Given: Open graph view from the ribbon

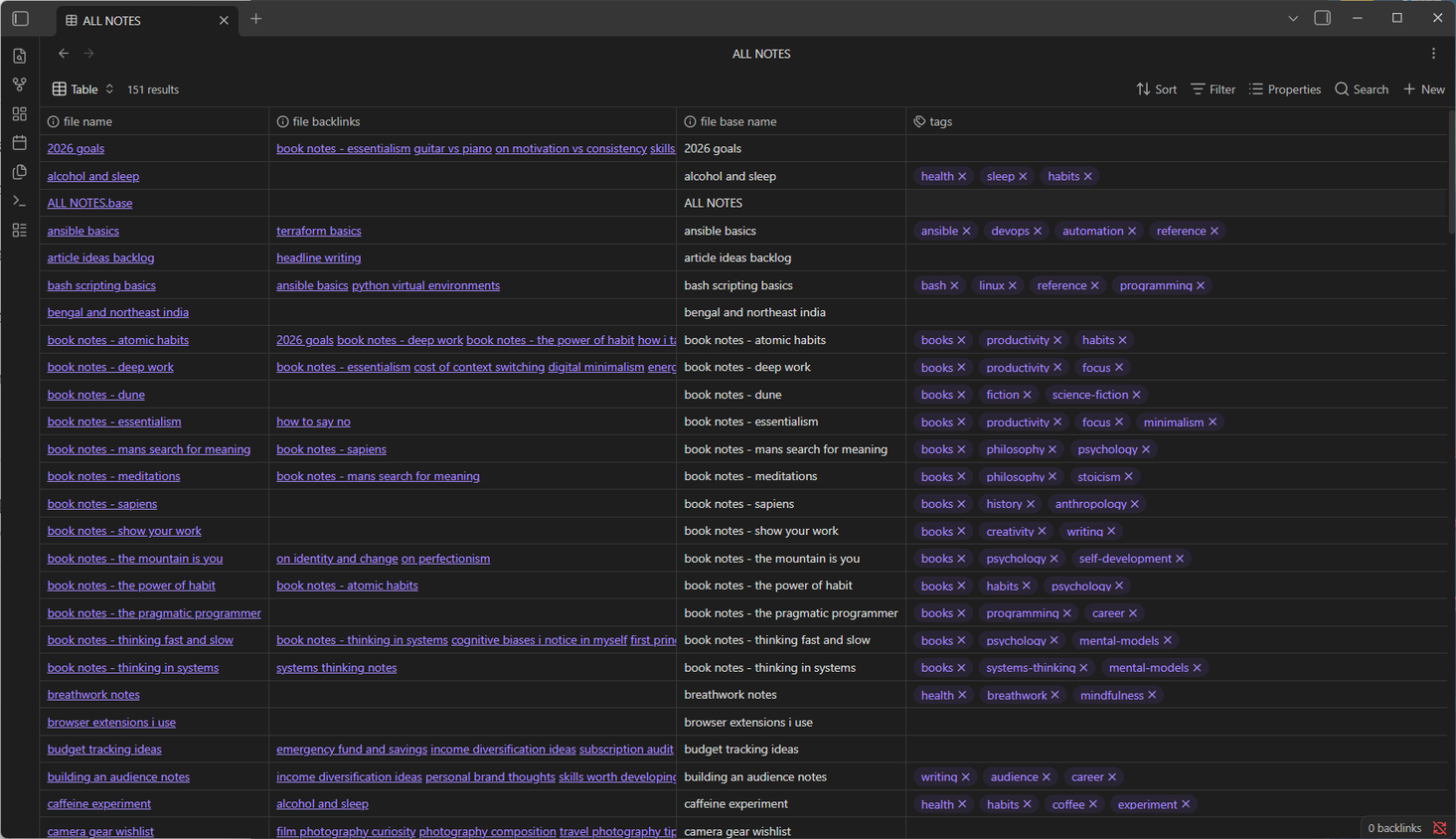Looking at the screenshot, I should tap(19, 85).
